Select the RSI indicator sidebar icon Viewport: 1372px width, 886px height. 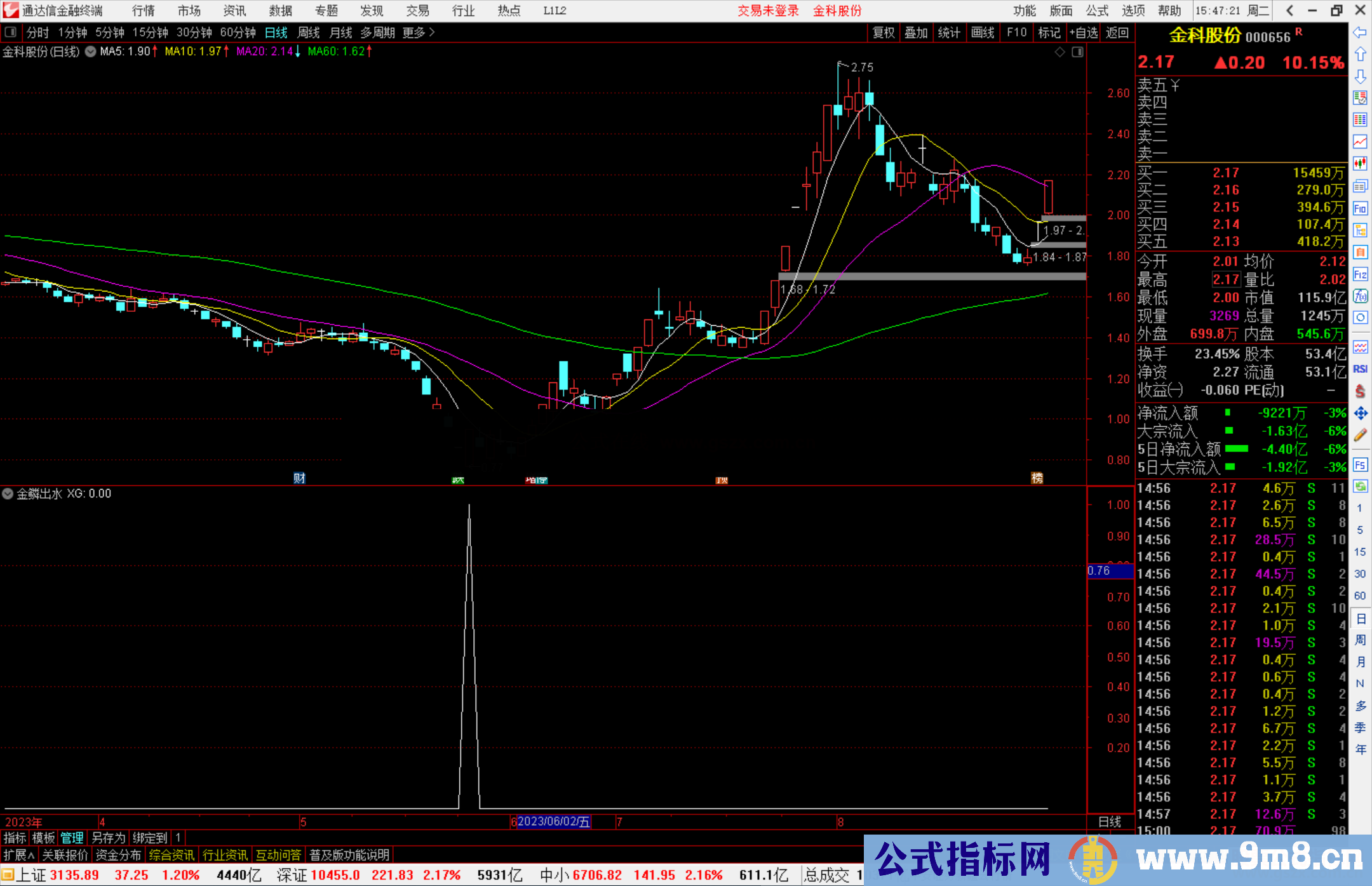tap(1360, 369)
